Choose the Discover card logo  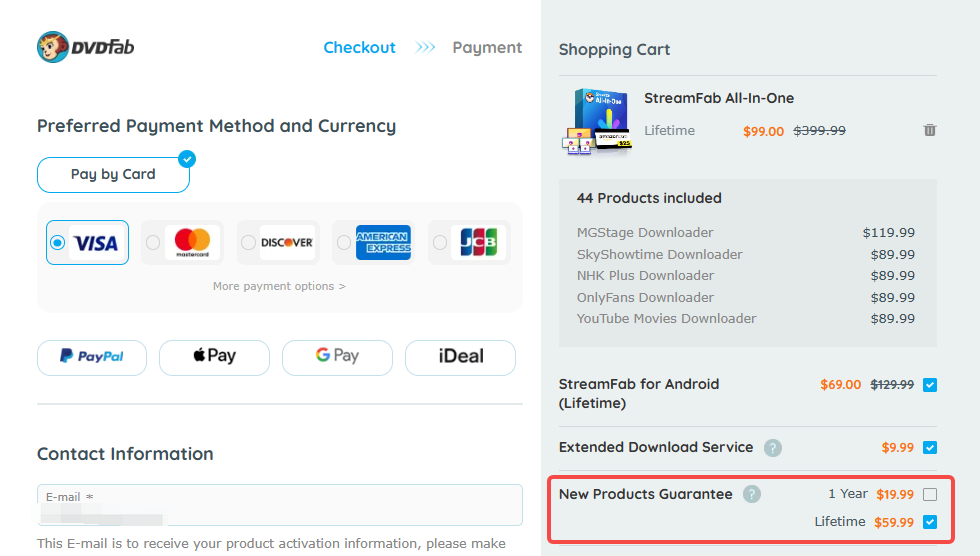pos(287,242)
